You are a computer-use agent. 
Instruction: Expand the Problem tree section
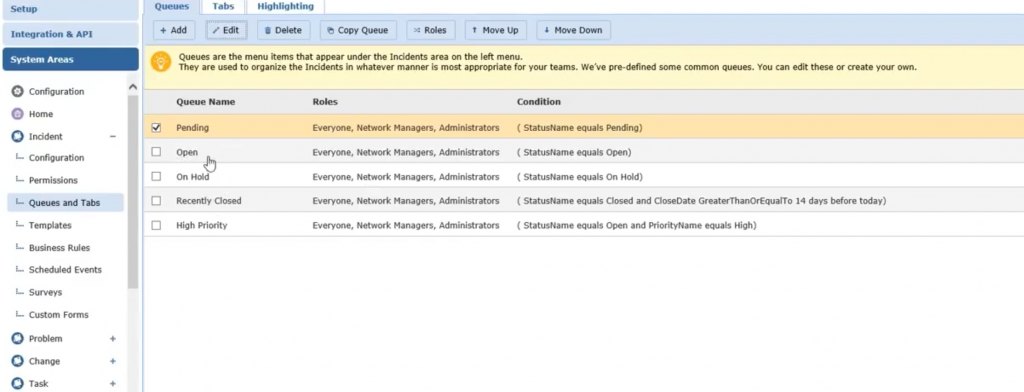pyautogui.click(x=112, y=338)
